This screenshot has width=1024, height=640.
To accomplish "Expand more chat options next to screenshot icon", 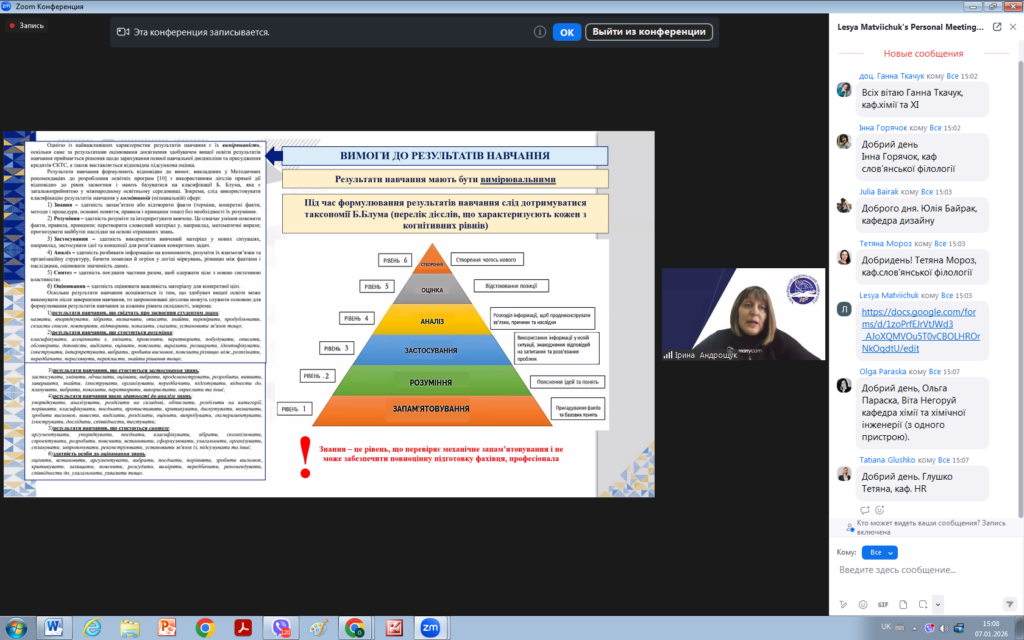I will pyautogui.click(x=937, y=604).
